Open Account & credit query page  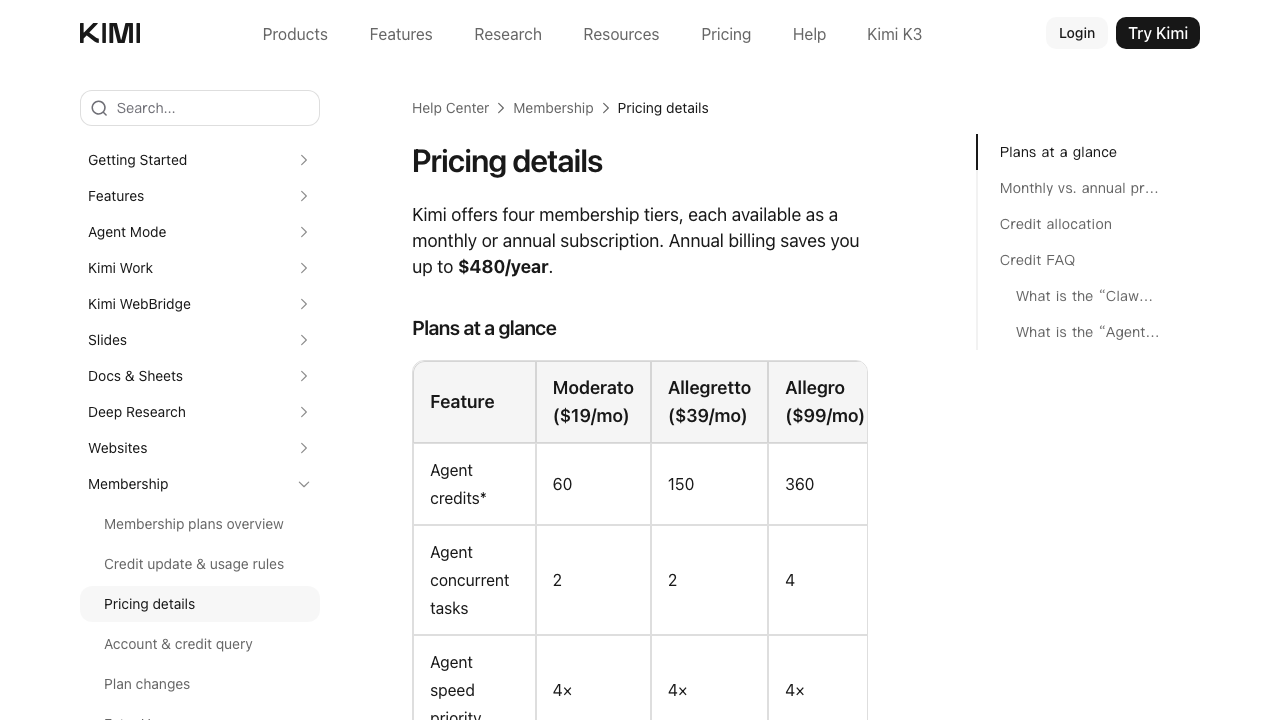pos(178,644)
